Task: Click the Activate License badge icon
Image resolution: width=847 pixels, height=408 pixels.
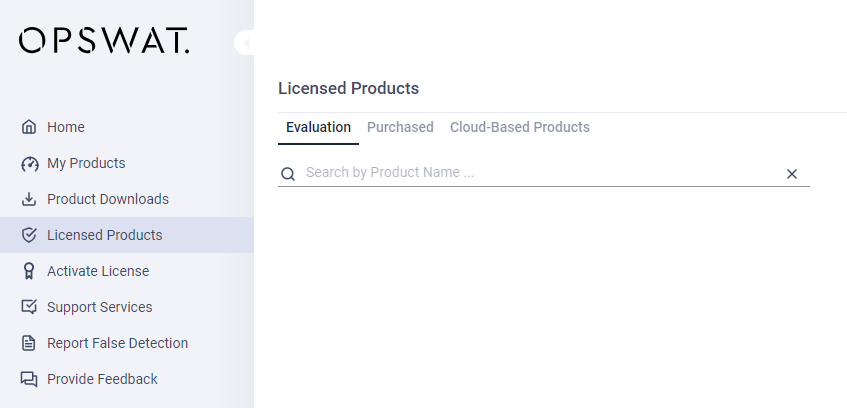Action: [29, 271]
